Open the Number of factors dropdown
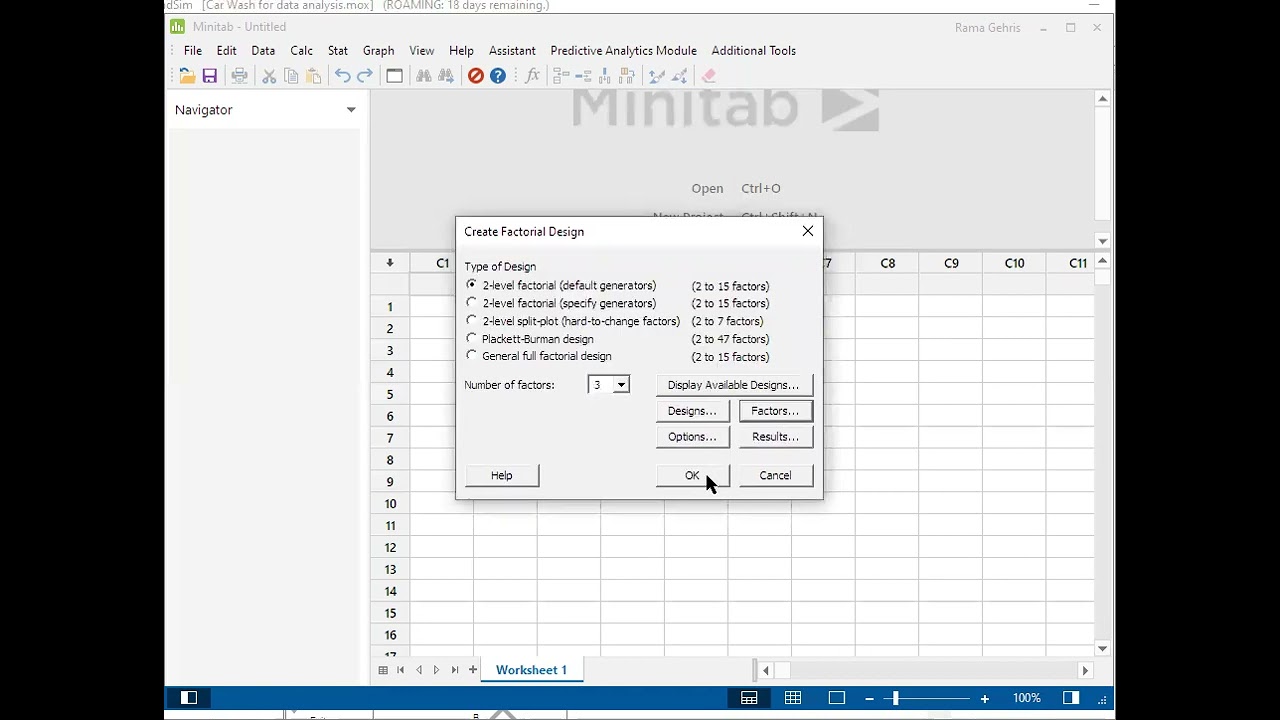 pos(621,385)
